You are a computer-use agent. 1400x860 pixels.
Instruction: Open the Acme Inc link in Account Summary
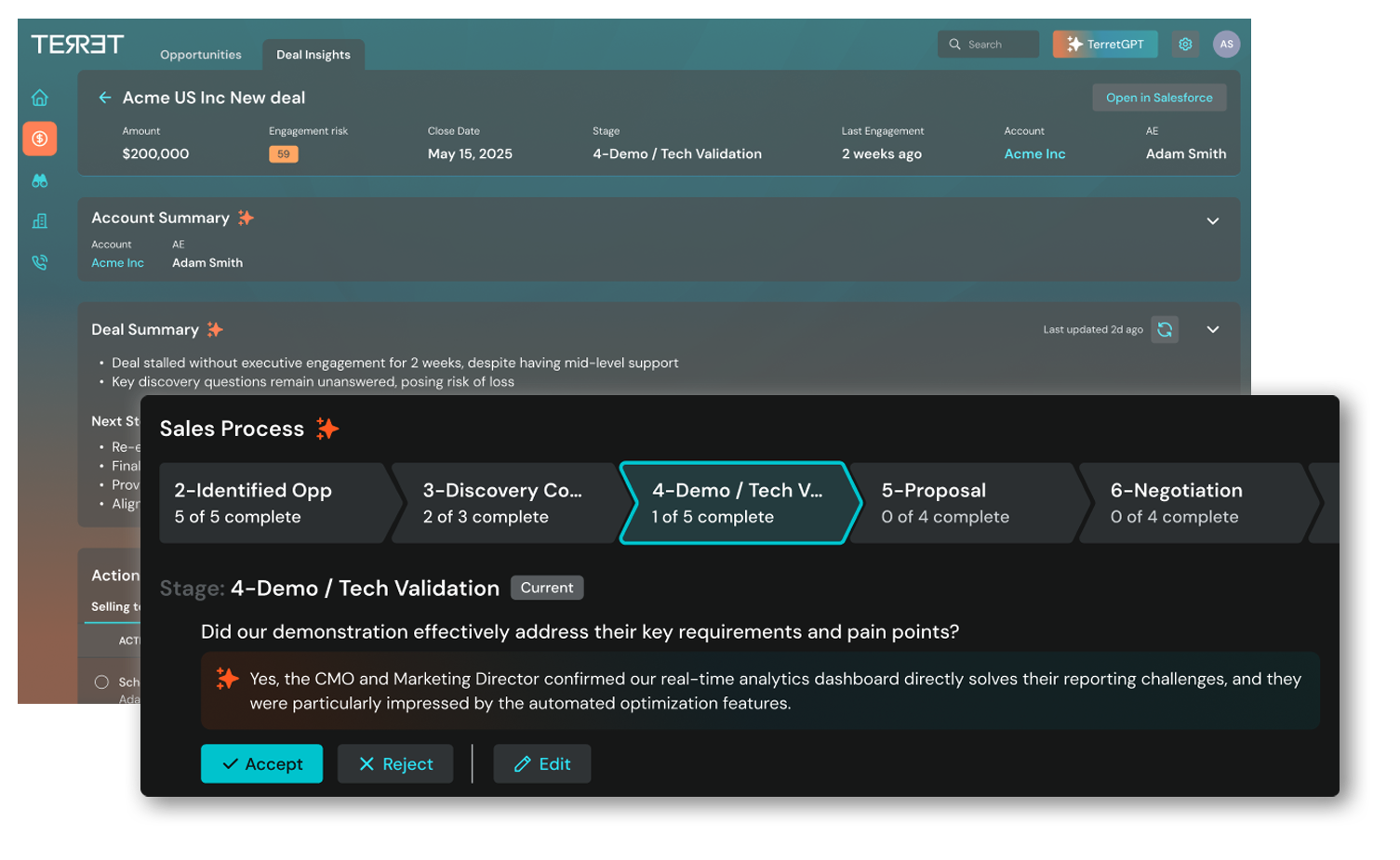118,263
